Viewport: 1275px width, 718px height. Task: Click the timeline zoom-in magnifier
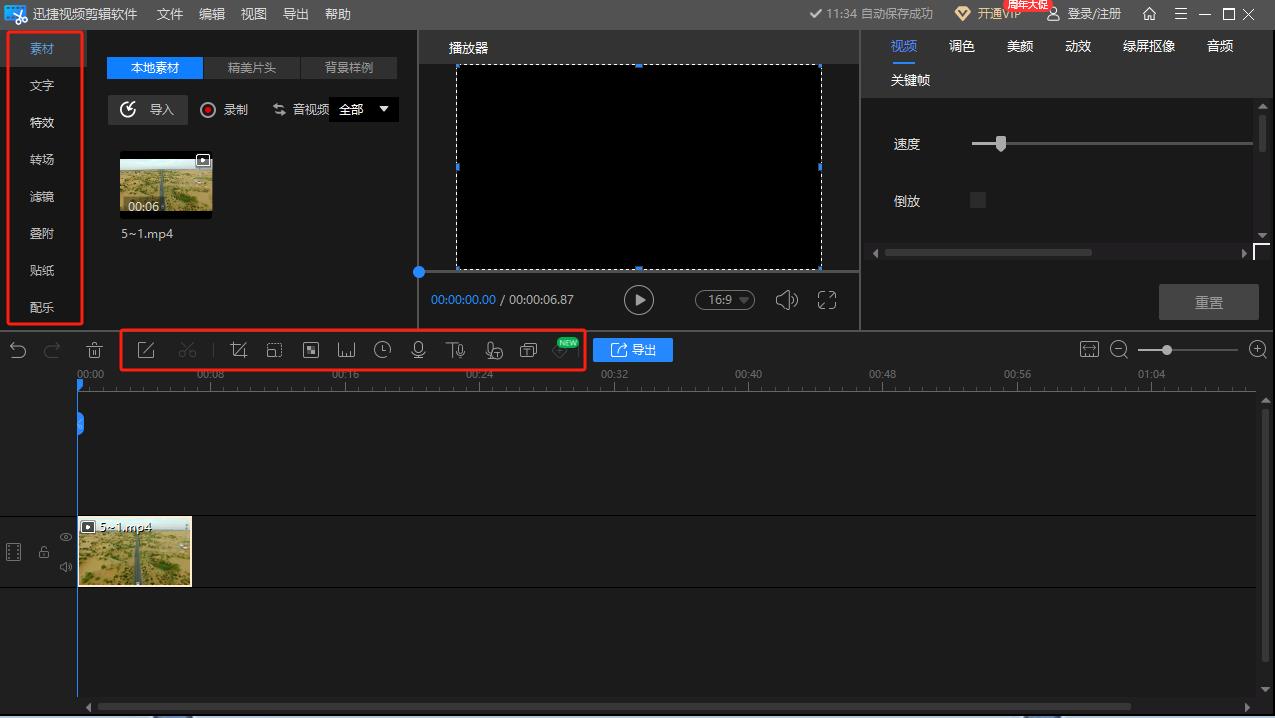click(x=1258, y=350)
